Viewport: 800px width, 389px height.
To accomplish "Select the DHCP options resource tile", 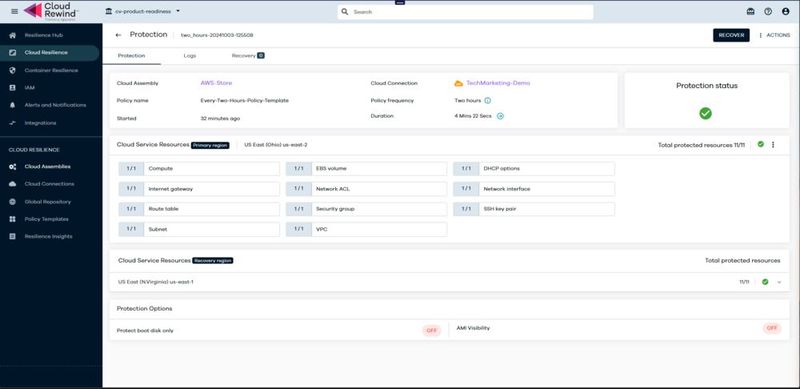I will (x=534, y=168).
